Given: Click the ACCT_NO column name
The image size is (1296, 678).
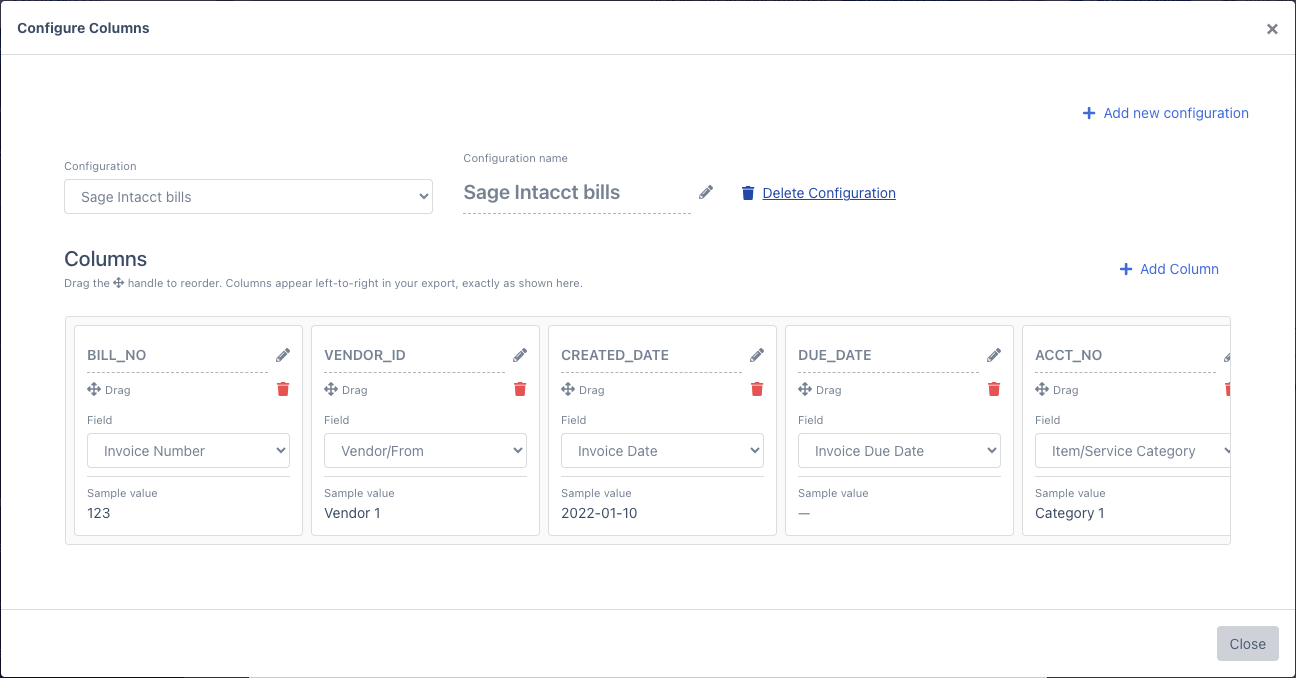Looking at the screenshot, I should click(x=1069, y=355).
